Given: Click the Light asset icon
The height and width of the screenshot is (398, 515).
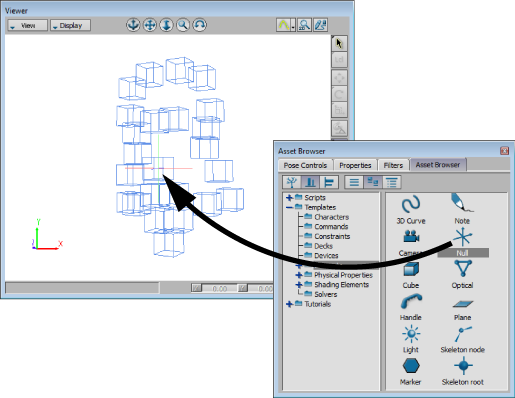Looking at the screenshot, I should (x=411, y=334).
